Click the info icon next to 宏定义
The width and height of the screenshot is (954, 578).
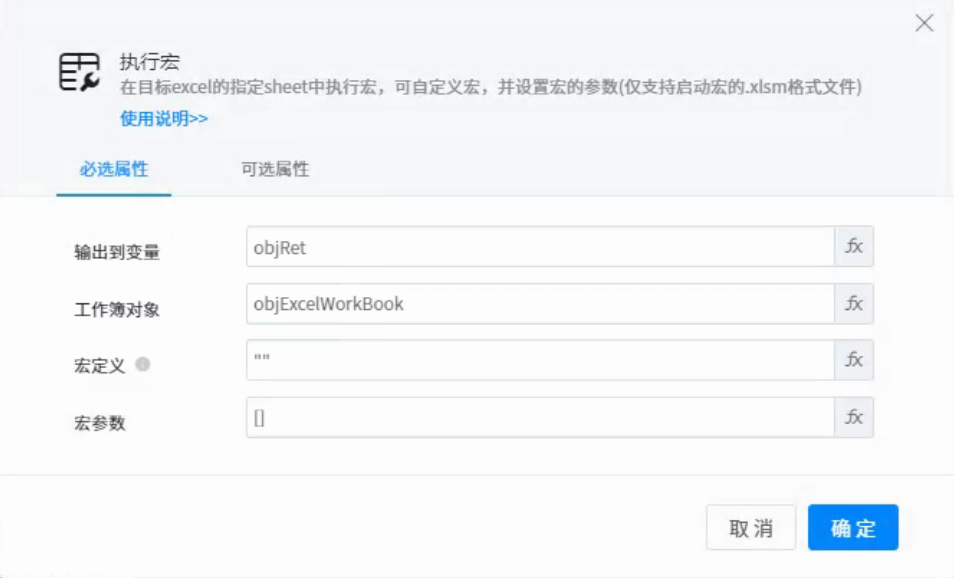[x=143, y=365]
